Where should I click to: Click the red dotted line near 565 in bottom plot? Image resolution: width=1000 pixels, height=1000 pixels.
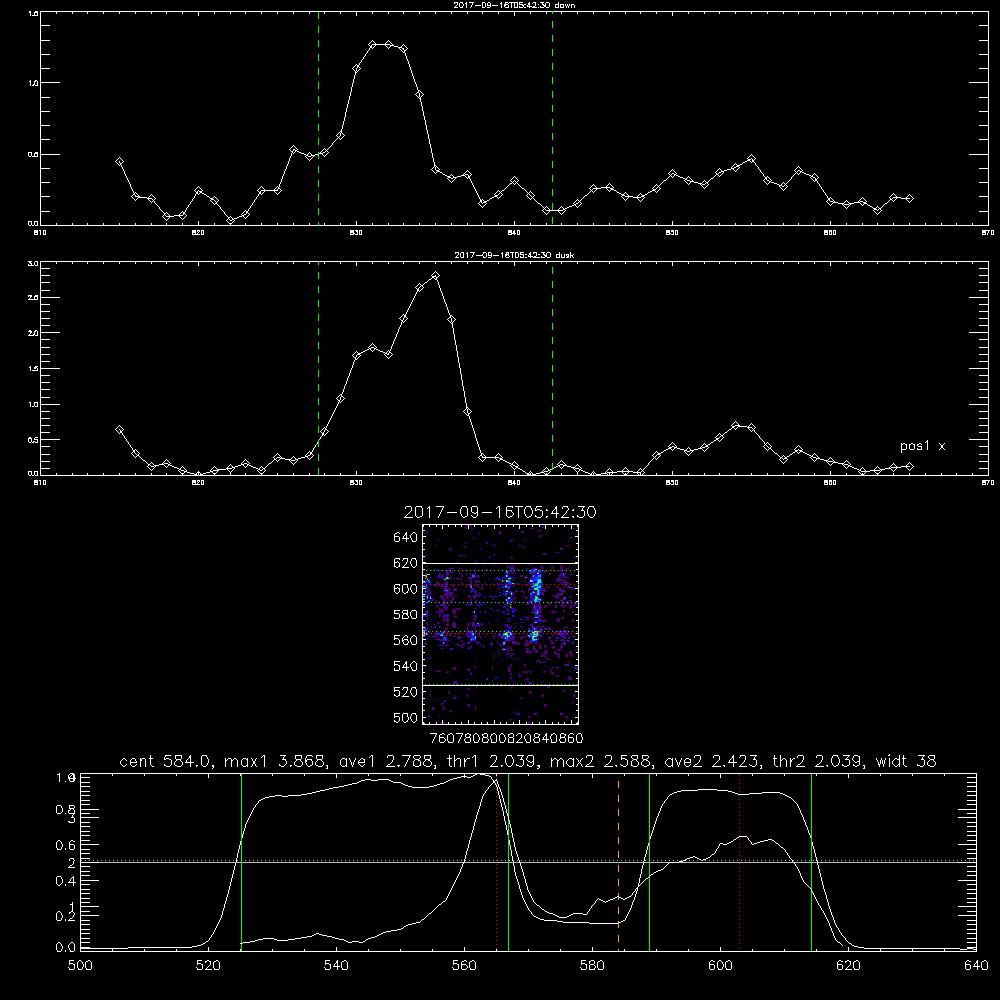click(x=496, y=861)
